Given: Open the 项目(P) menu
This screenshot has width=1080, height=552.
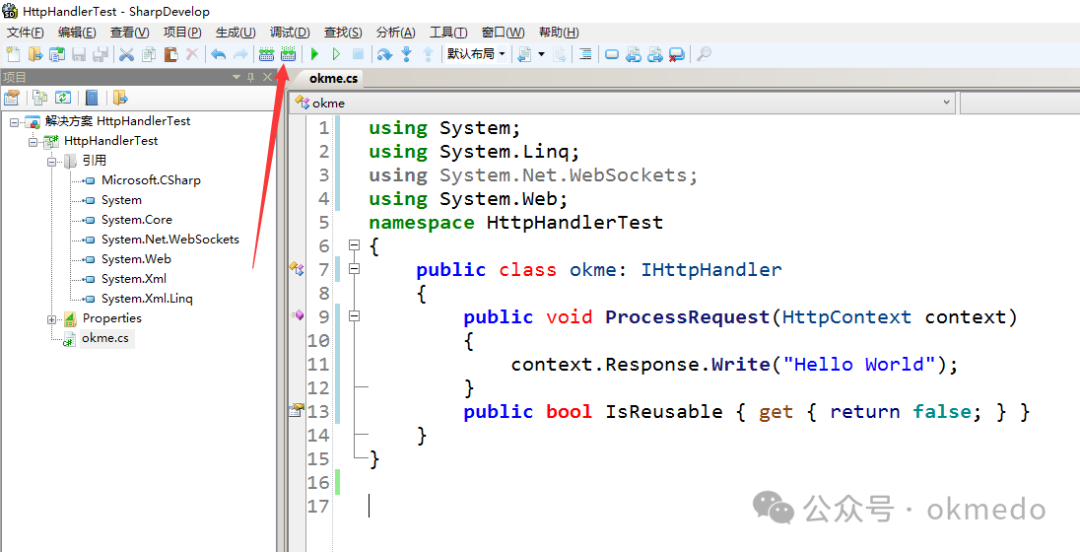Looking at the screenshot, I should click(183, 32).
